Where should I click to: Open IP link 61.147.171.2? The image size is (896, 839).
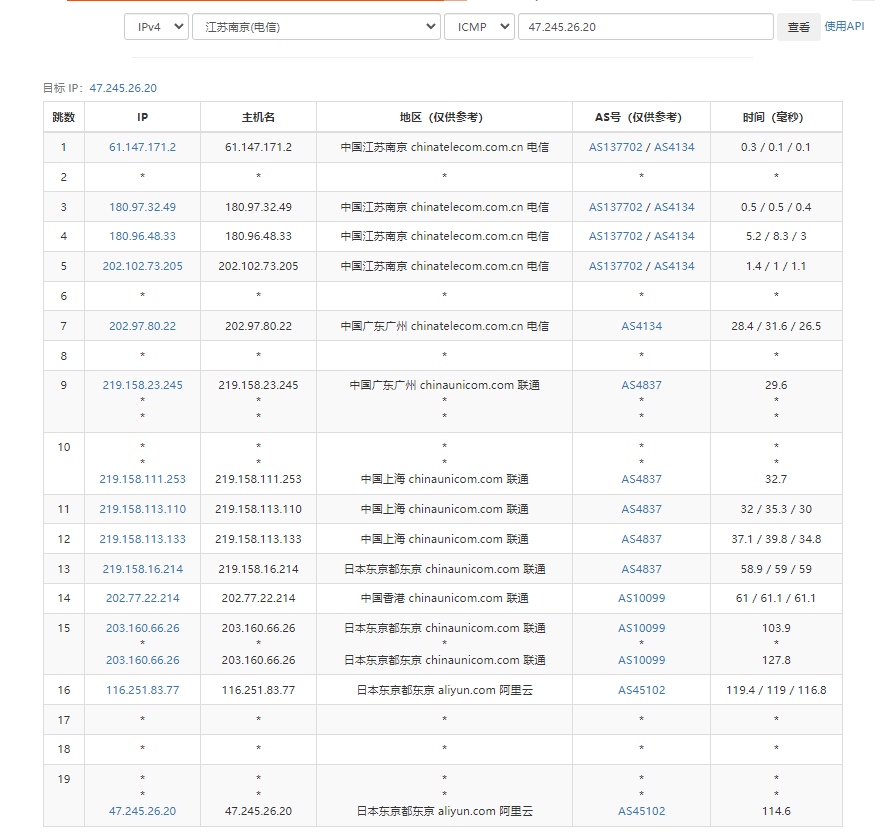[142, 147]
